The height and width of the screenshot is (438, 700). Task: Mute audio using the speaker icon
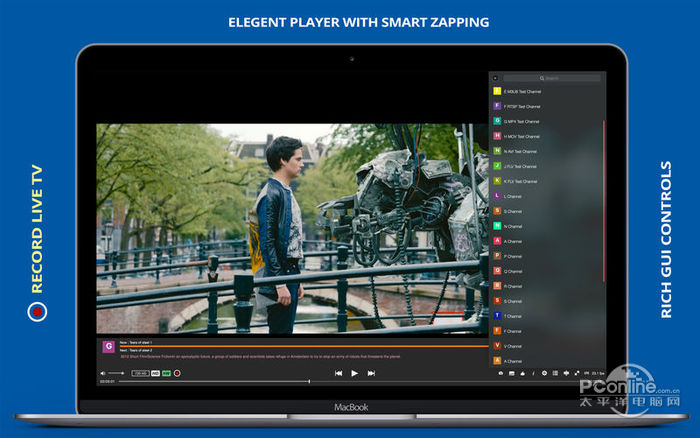coord(103,373)
